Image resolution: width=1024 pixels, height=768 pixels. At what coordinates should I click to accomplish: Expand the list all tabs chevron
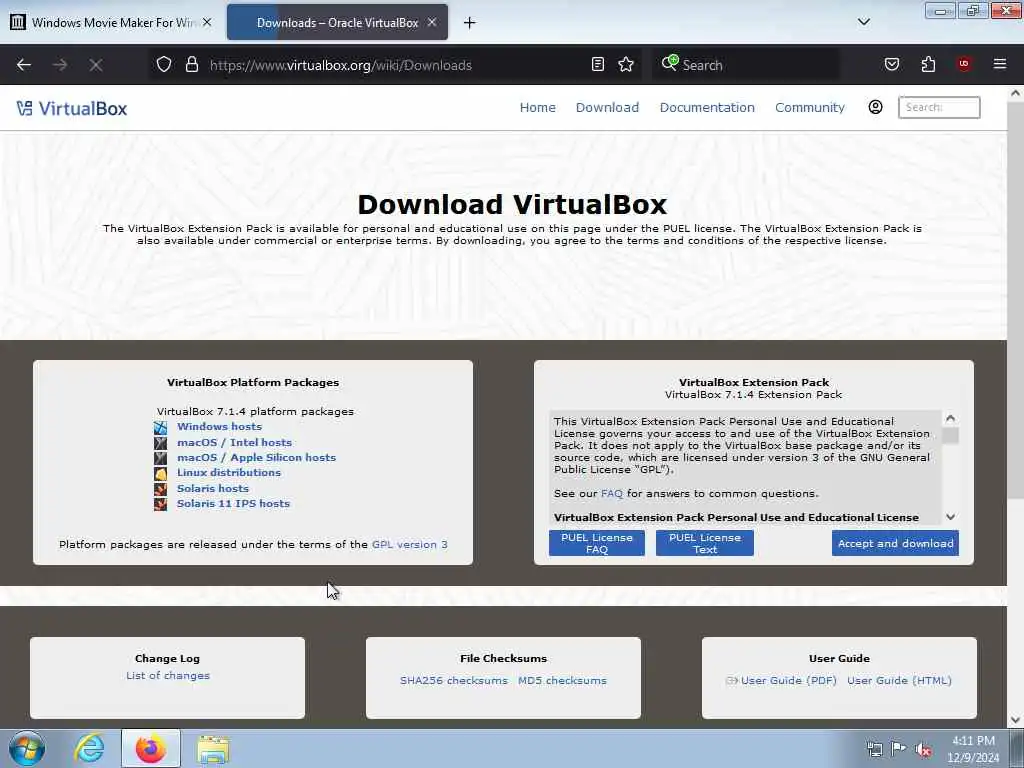pyautogui.click(x=863, y=22)
